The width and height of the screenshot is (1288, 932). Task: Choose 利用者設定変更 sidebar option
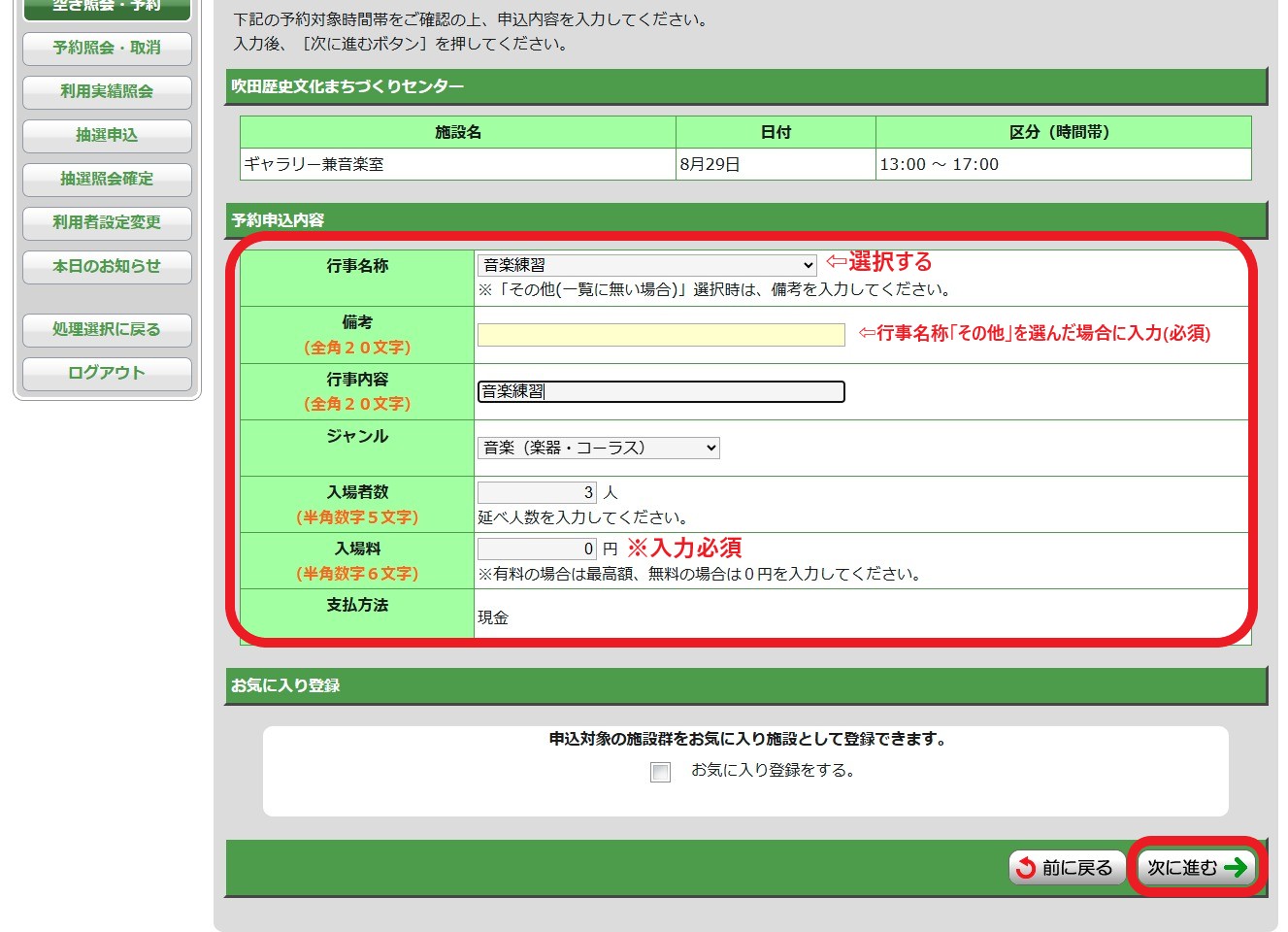[107, 222]
